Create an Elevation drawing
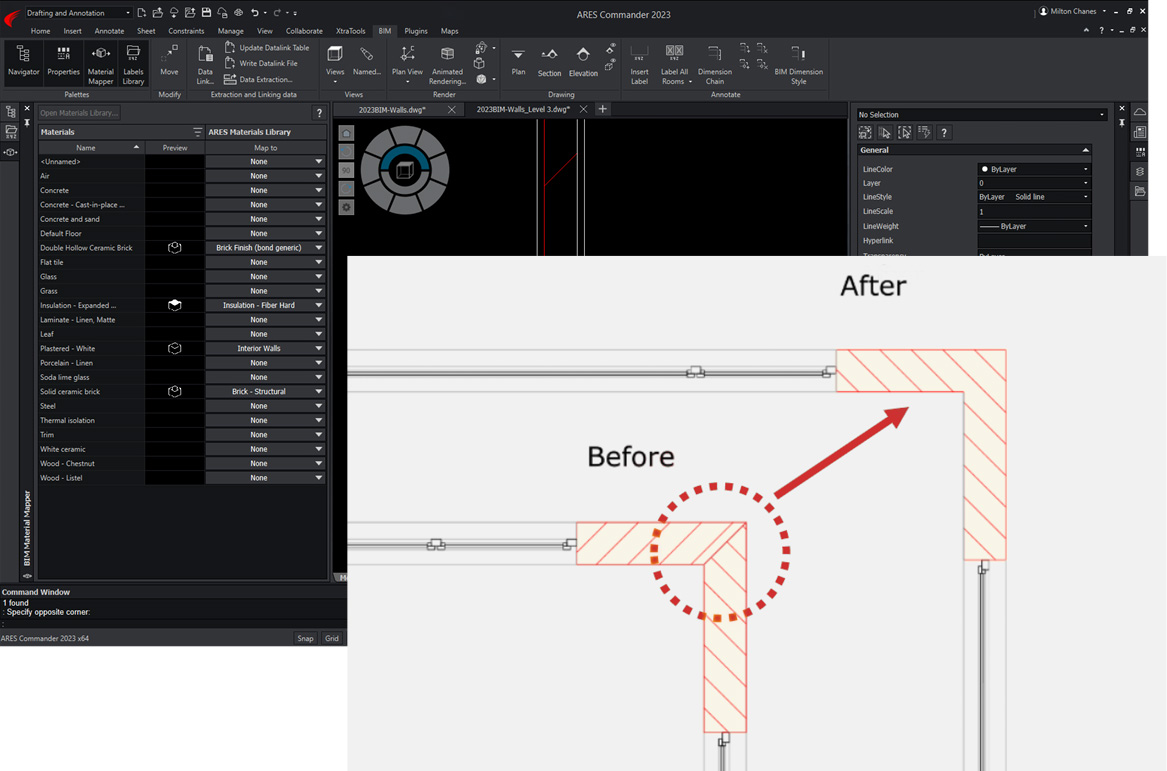 click(x=583, y=62)
